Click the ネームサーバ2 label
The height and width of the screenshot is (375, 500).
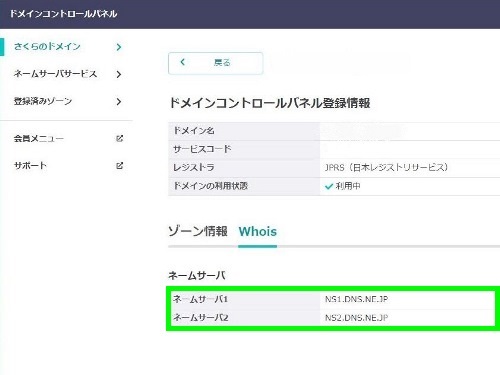point(200,317)
